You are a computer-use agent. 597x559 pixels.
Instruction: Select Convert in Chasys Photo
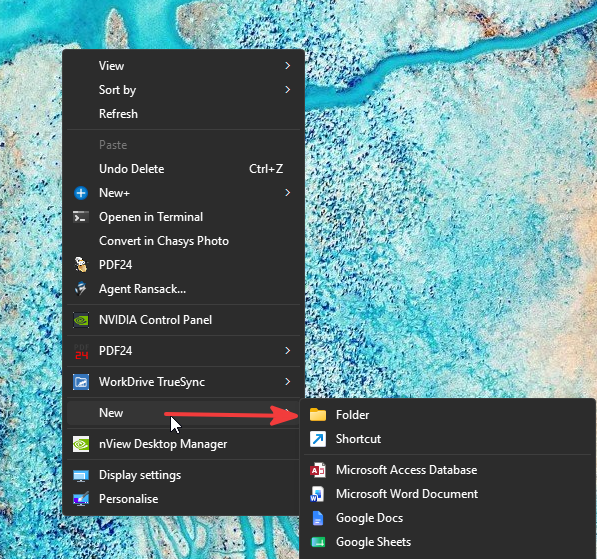tap(184, 241)
